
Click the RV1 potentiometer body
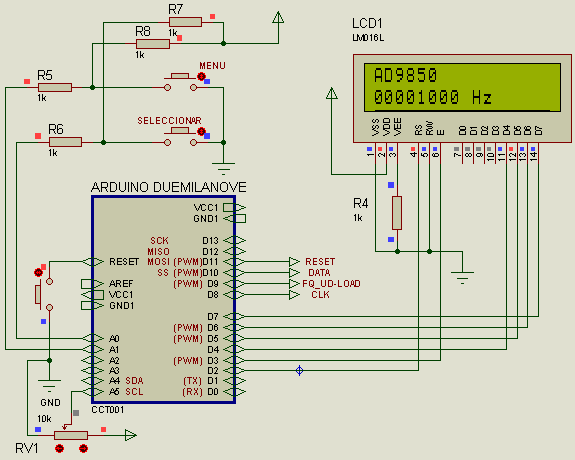[x=71, y=435]
